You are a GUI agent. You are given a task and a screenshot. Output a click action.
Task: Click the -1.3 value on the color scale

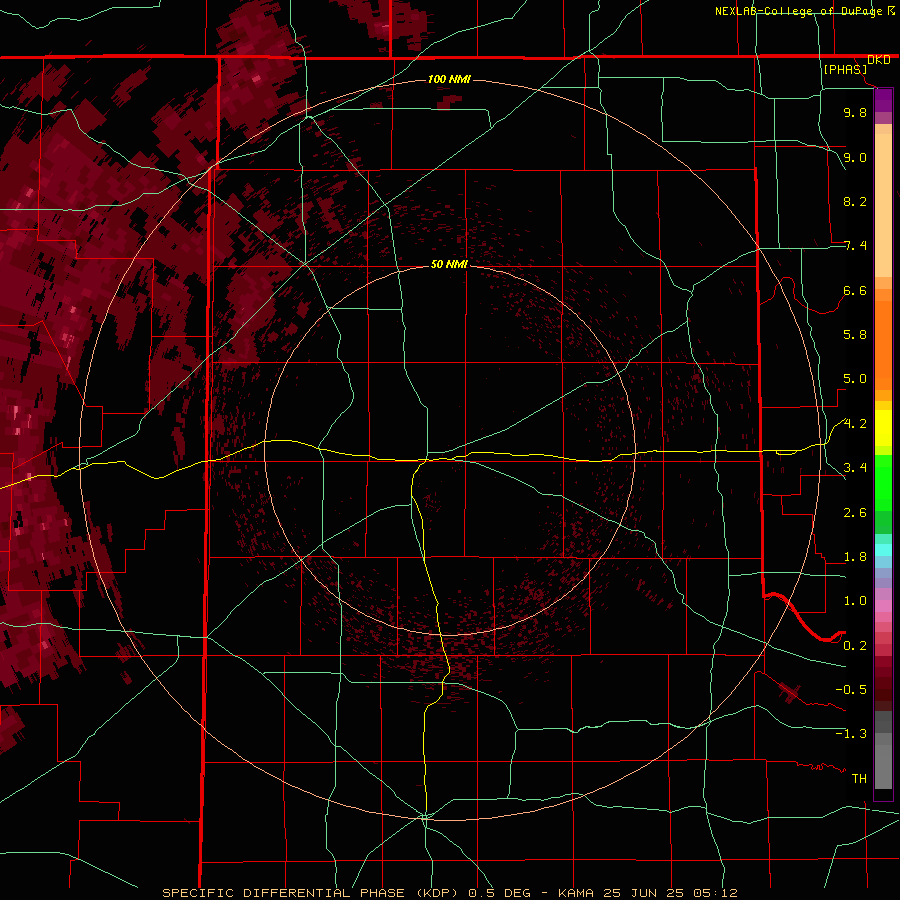(851, 734)
